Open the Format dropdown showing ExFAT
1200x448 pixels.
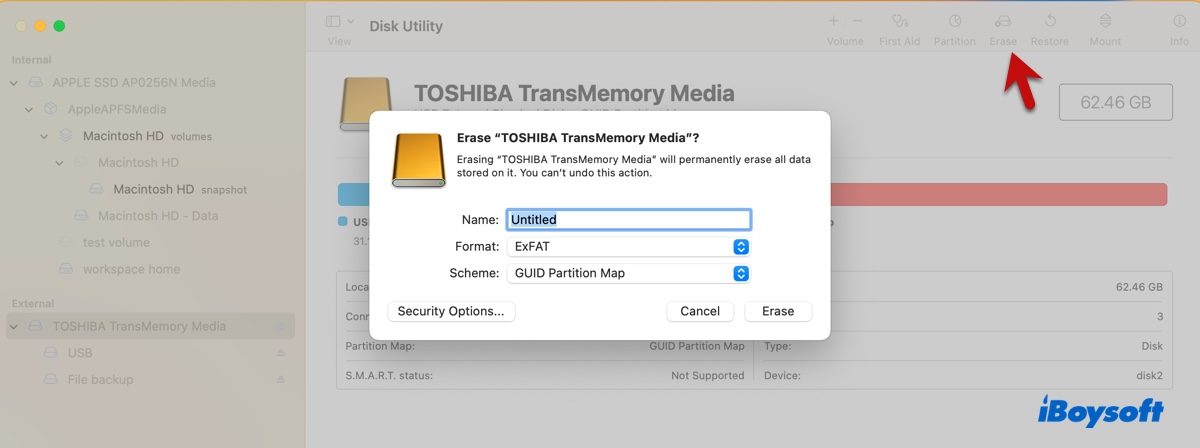629,246
